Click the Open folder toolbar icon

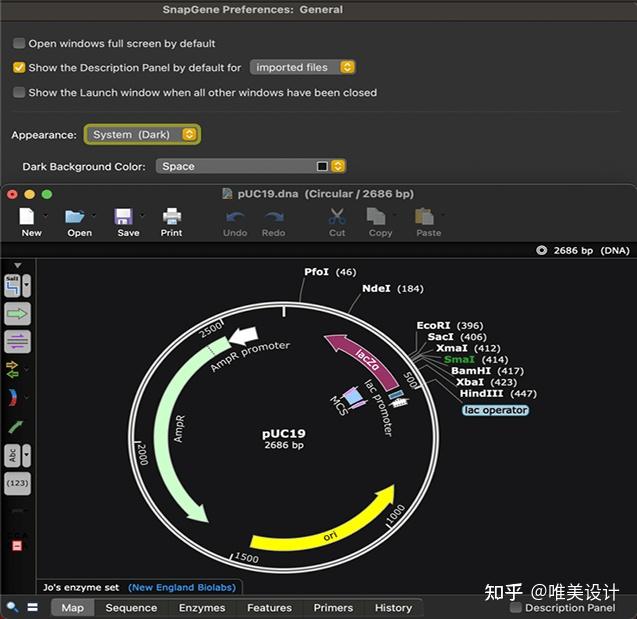click(75, 216)
